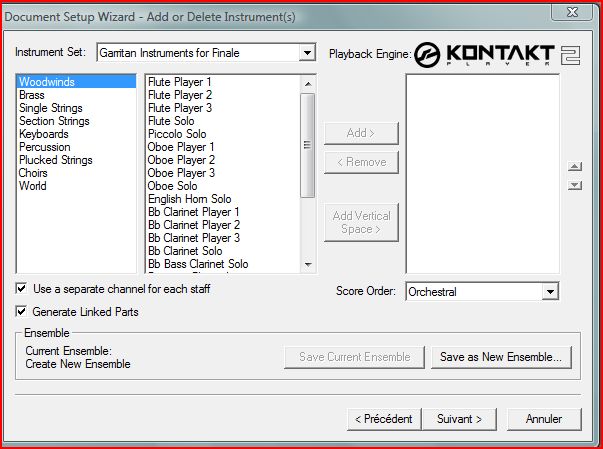
Task: Click the move-down arrow beside the instrument list
Action: tap(574, 185)
